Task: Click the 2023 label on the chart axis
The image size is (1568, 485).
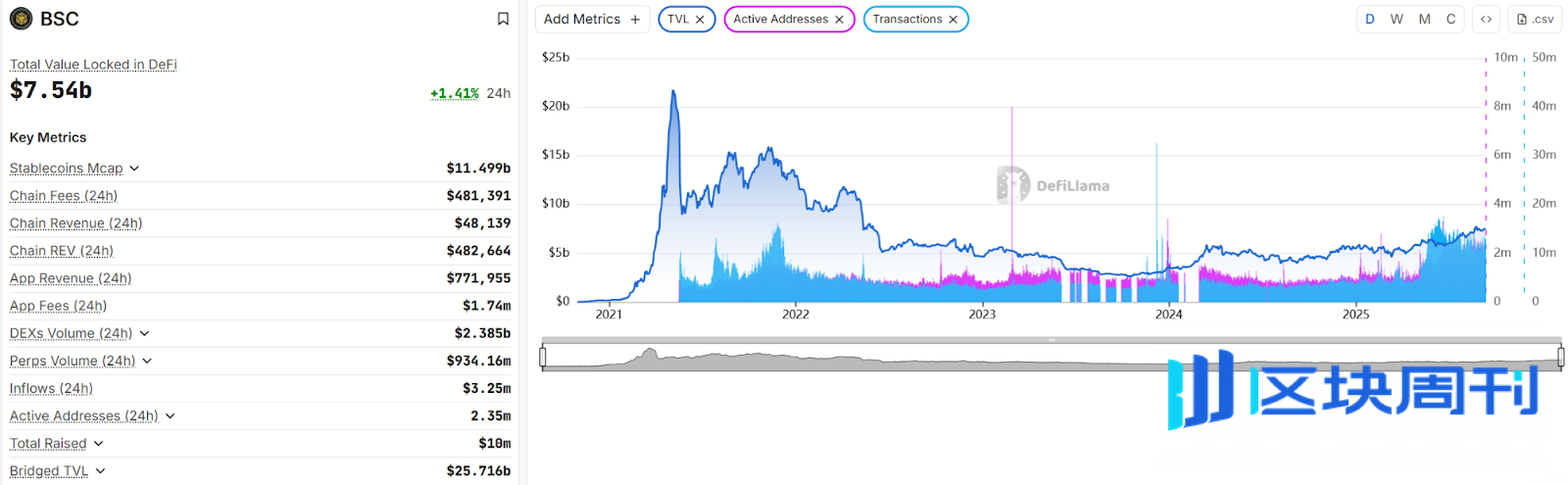Action: click(982, 315)
